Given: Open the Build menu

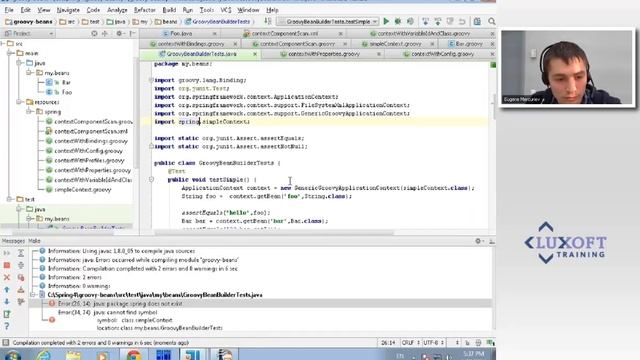Looking at the screenshot, I should coord(169,10).
